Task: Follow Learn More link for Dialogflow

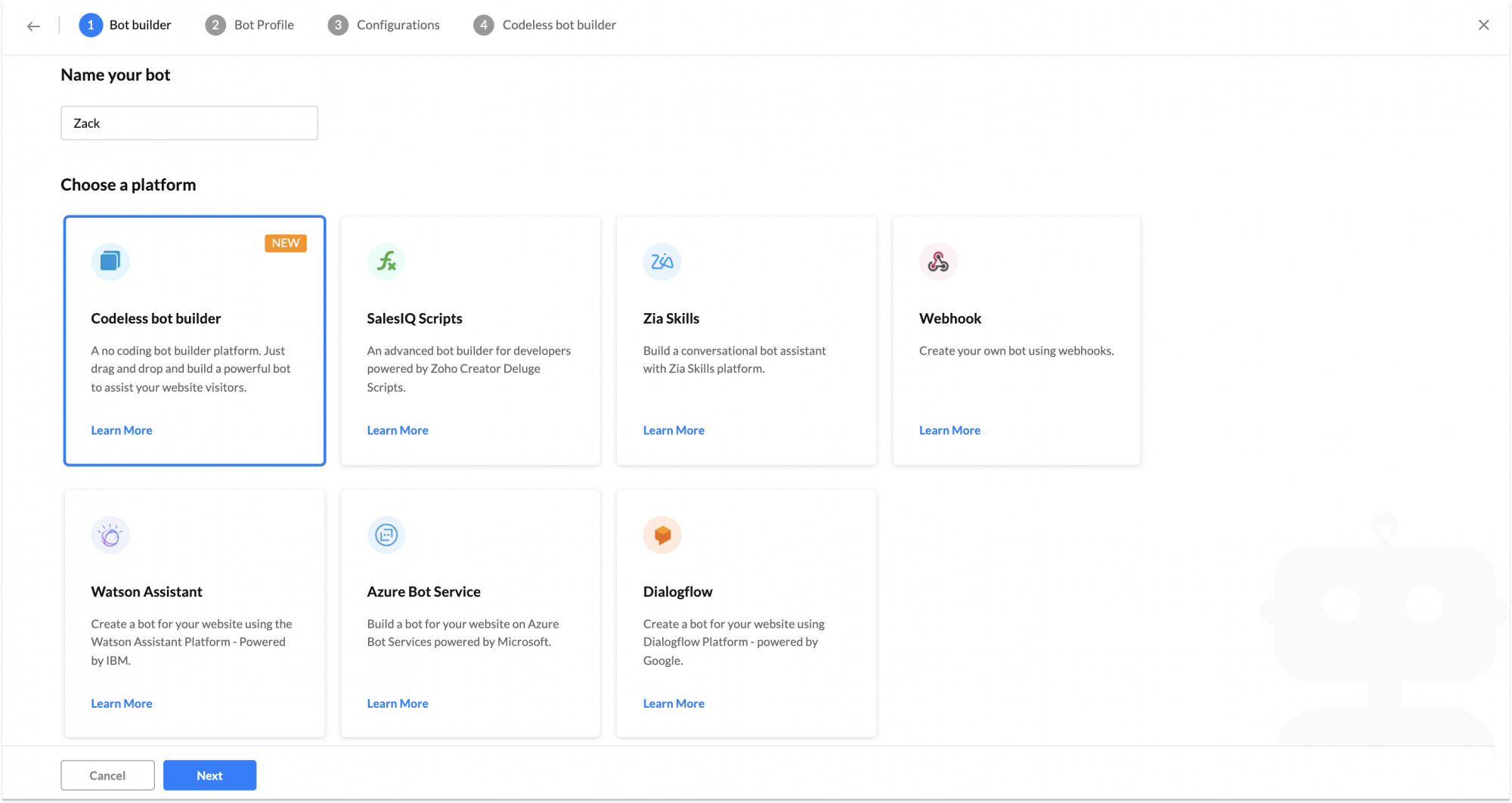Action: point(674,703)
